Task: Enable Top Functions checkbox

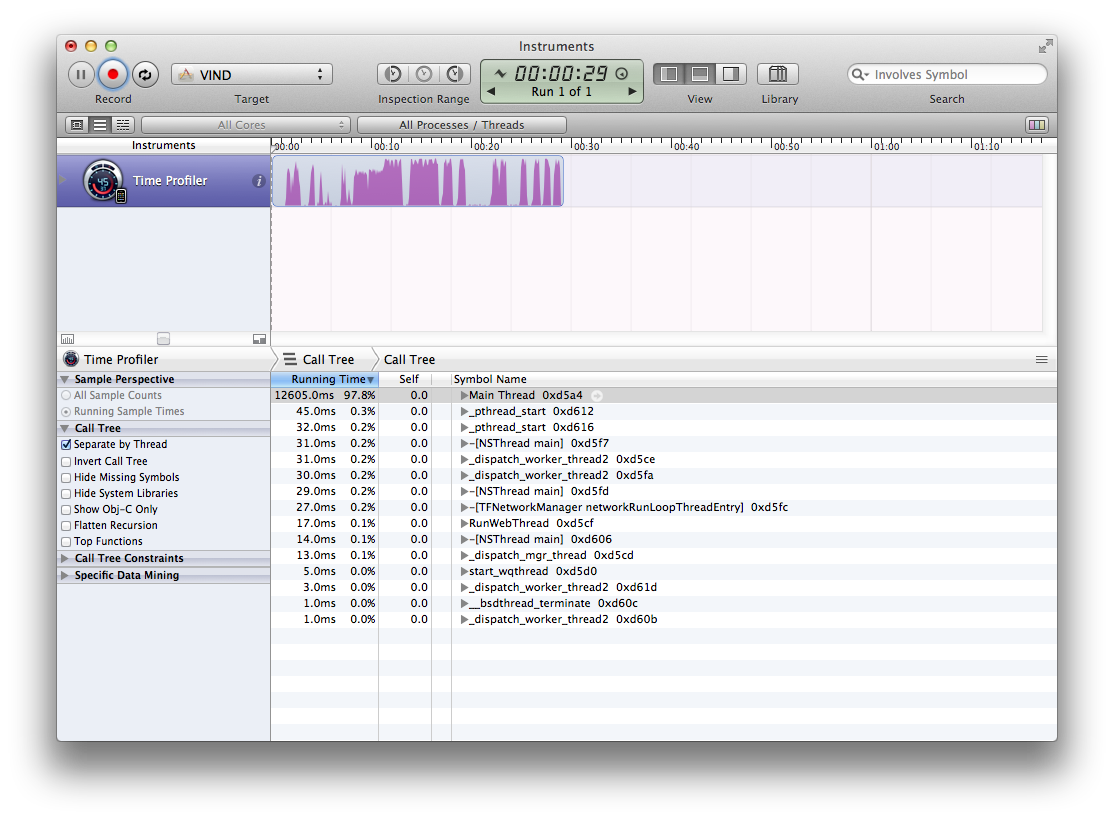Action: 66,541
